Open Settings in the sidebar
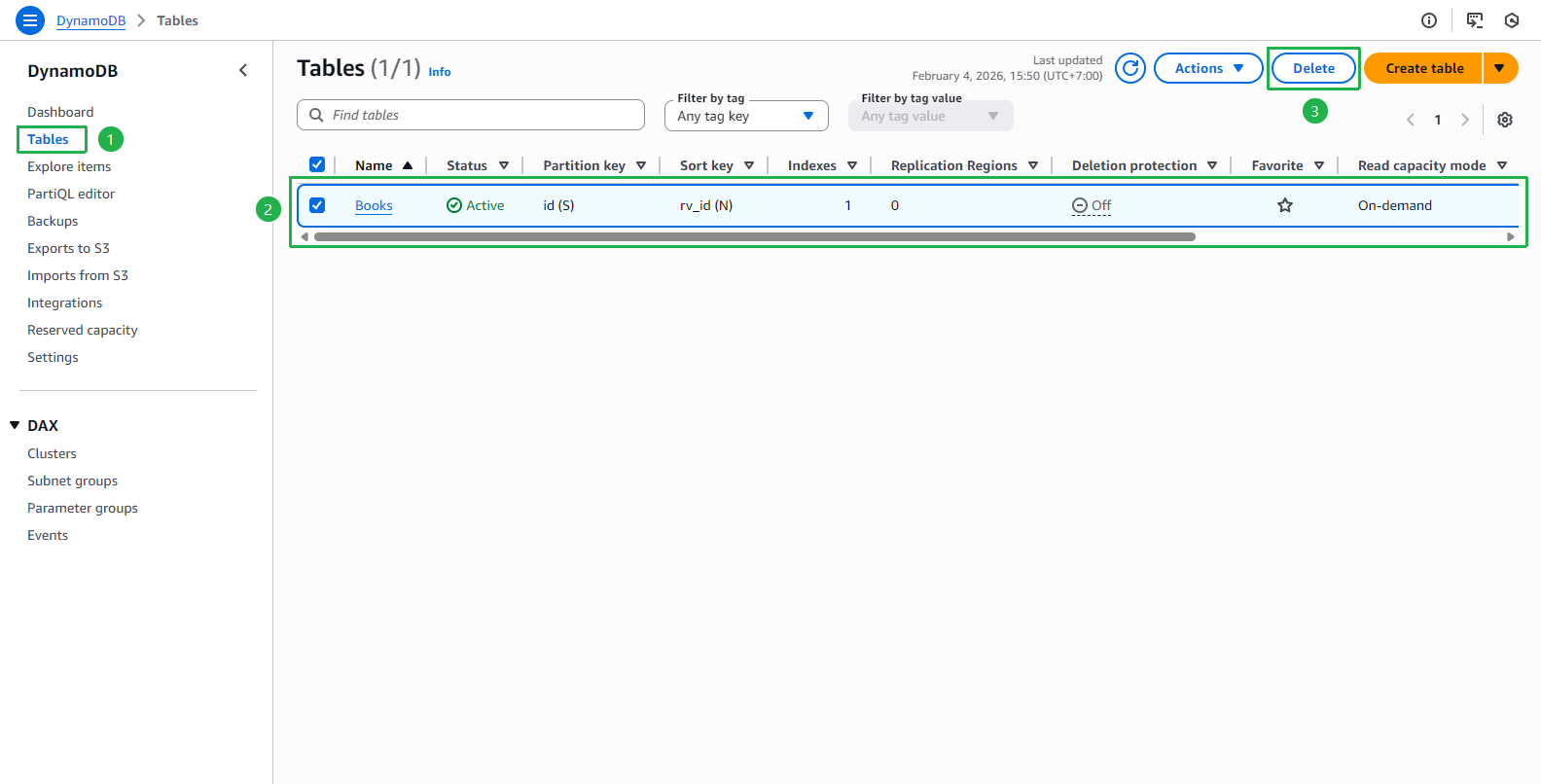 pyautogui.click(x=53, y=357)
